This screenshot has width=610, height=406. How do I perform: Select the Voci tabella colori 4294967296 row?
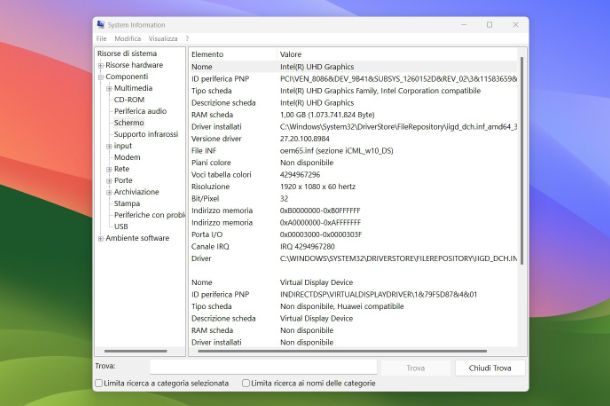[353, 175]
